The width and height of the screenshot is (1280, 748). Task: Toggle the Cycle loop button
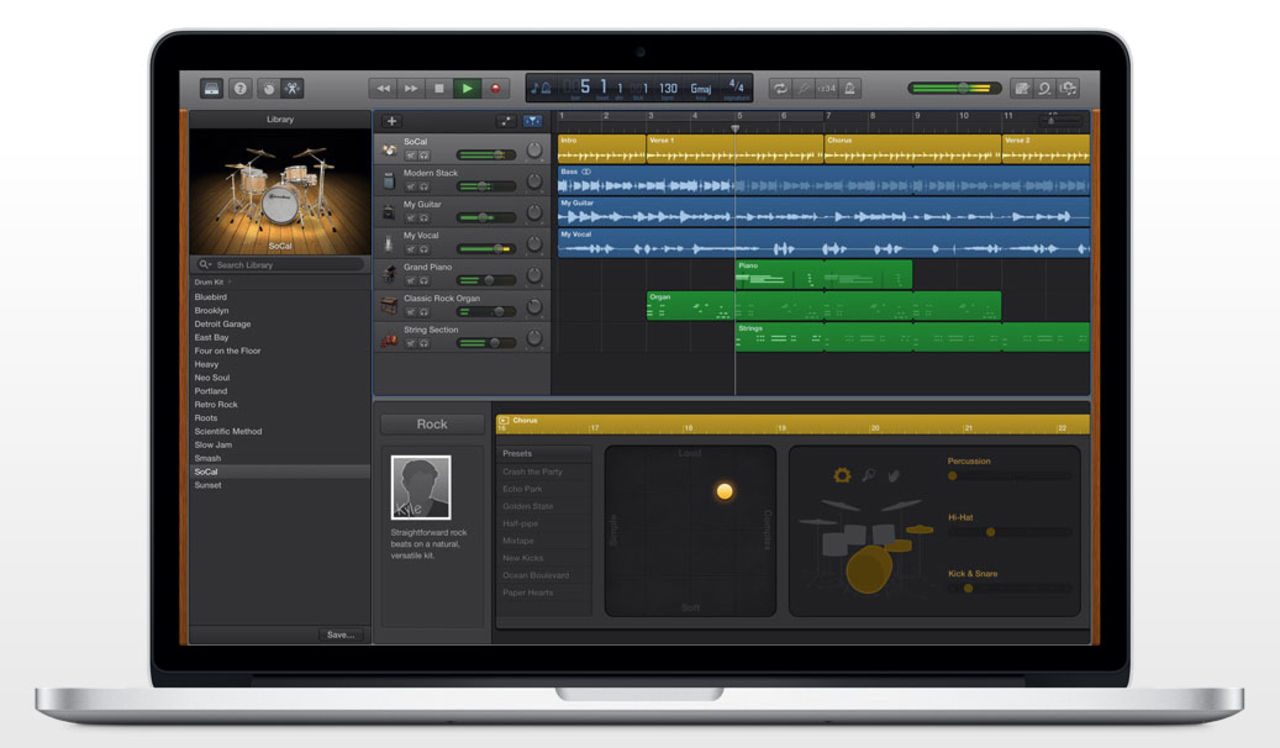(x=779, y=88)
